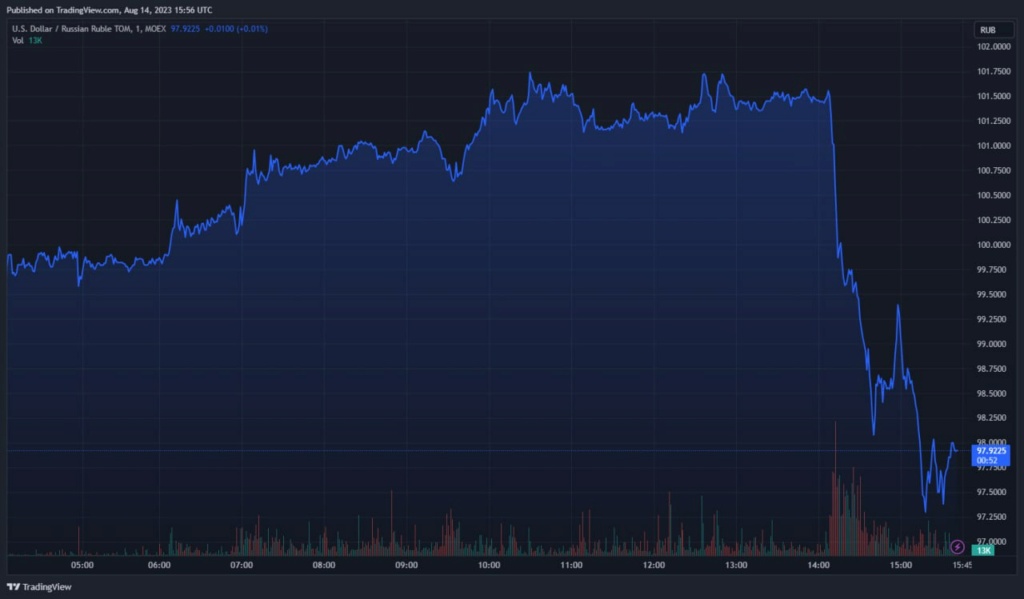Click the 15:00 time axis label
The width and height of the screenshot is (1024, 599).
(901, 565)
